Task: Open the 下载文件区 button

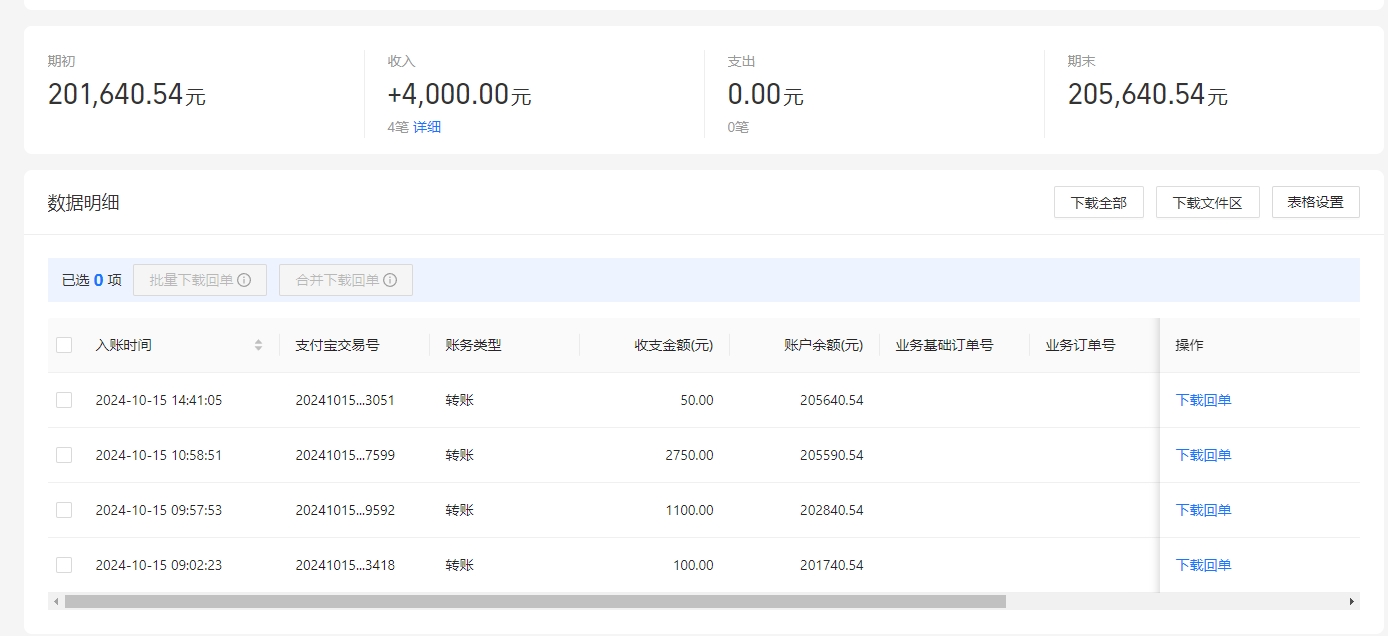Action: coord(1207,202)
